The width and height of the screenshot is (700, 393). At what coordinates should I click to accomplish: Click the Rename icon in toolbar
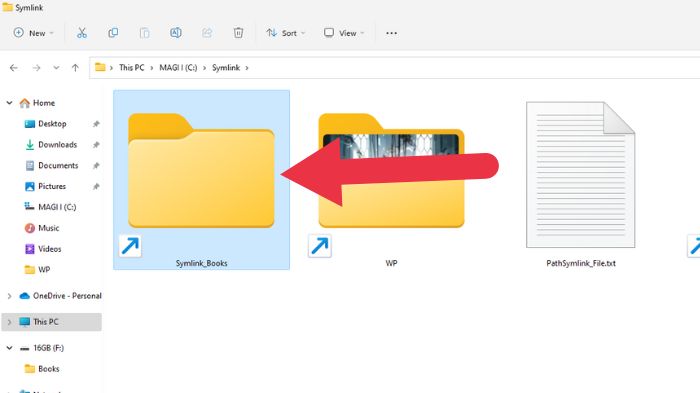[175, 33]
